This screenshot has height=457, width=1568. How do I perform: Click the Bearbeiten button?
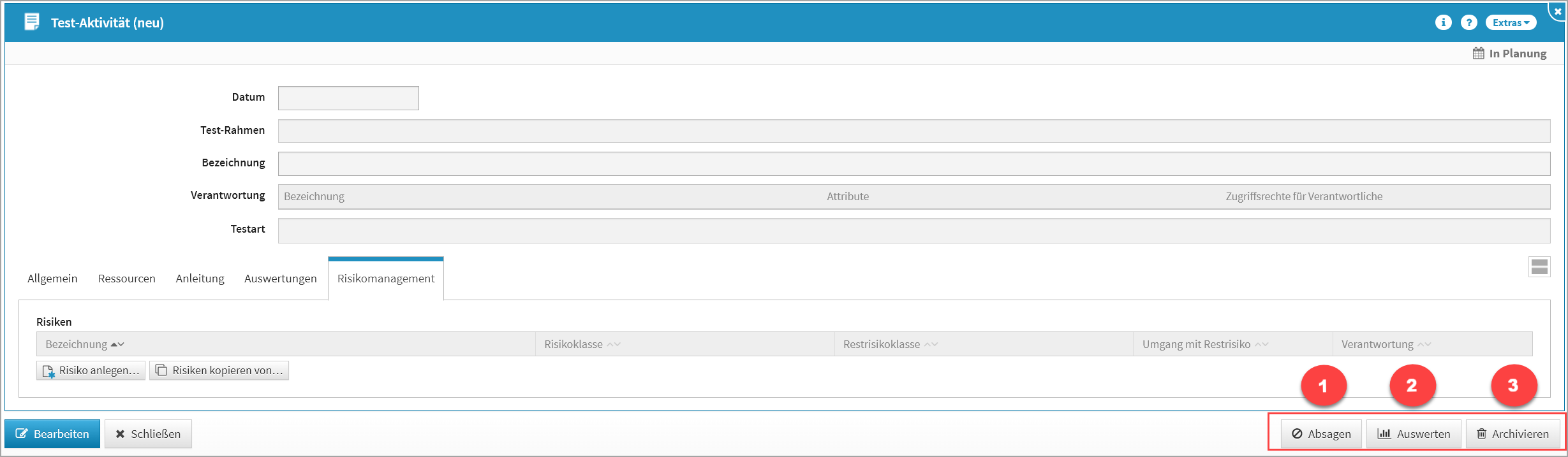(52, 433)
